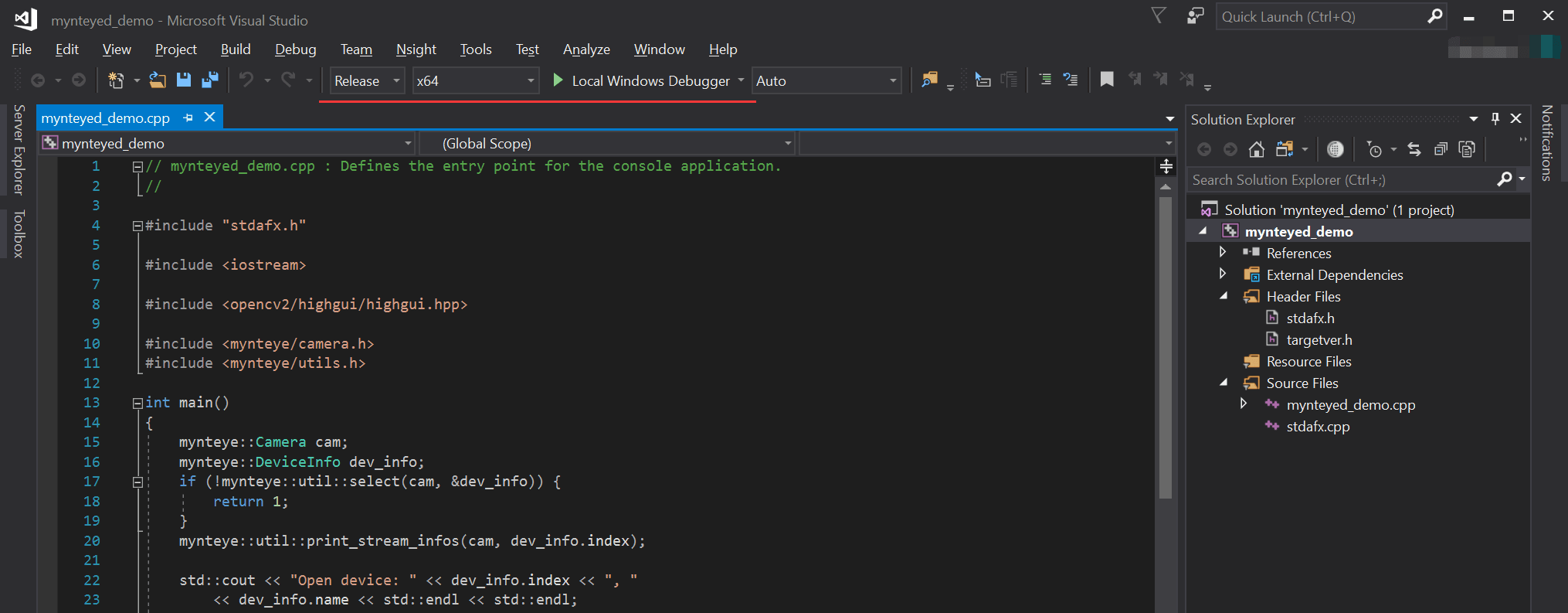Click the Quick Launch search magnifier icon
This screenshot has height=613, width=1568.
pyautogui.click(x=1434, y=16)
